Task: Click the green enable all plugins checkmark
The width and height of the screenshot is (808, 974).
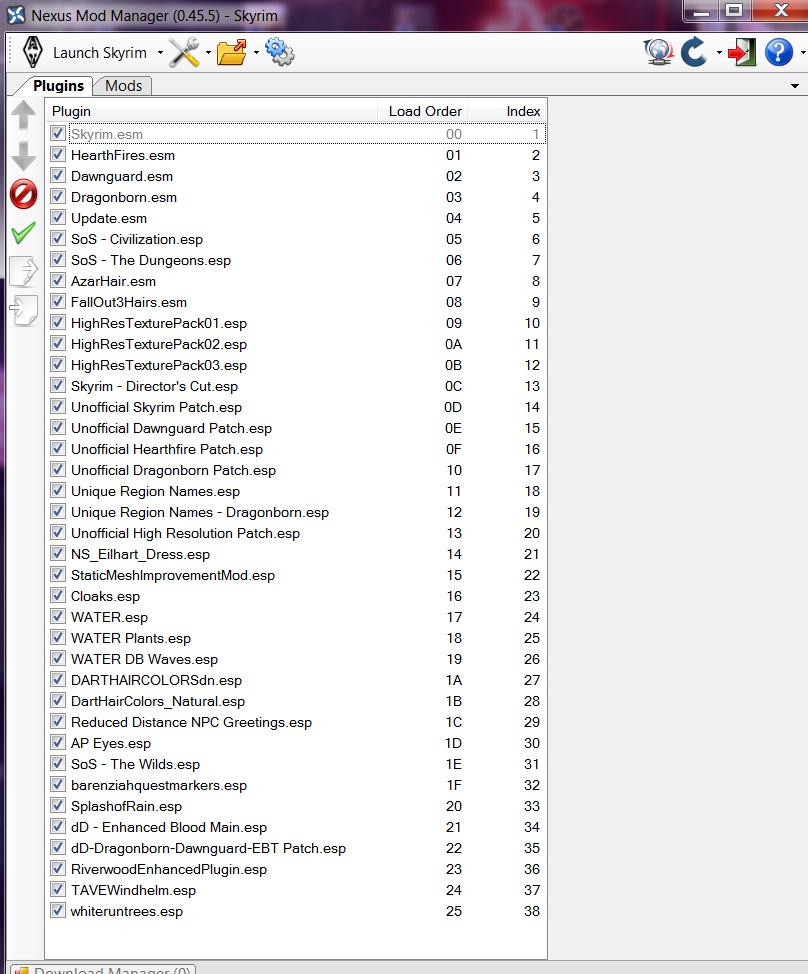Action: point(23,233)
